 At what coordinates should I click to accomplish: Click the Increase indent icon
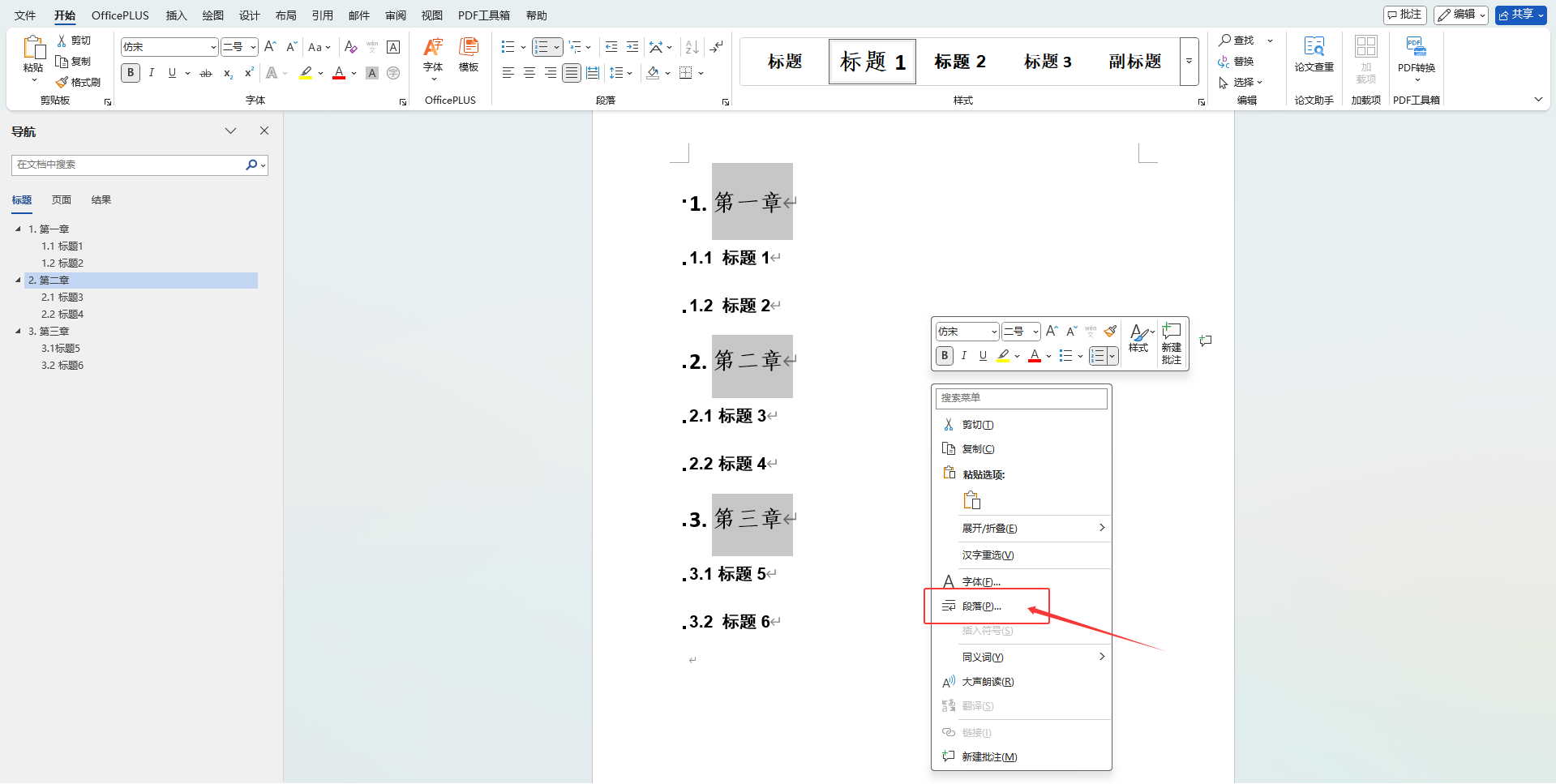tap(632, 47)
